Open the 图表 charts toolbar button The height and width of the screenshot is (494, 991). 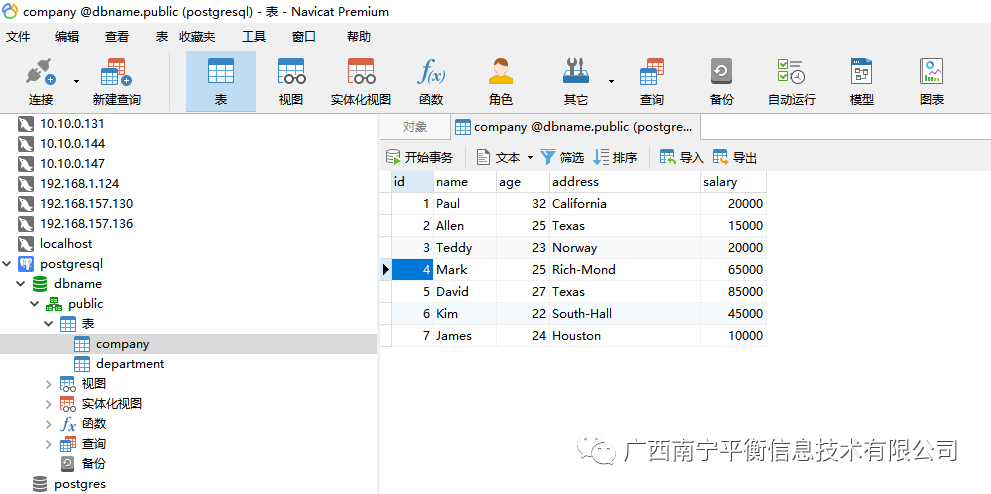pyautogui.click(x=932, y=81)
